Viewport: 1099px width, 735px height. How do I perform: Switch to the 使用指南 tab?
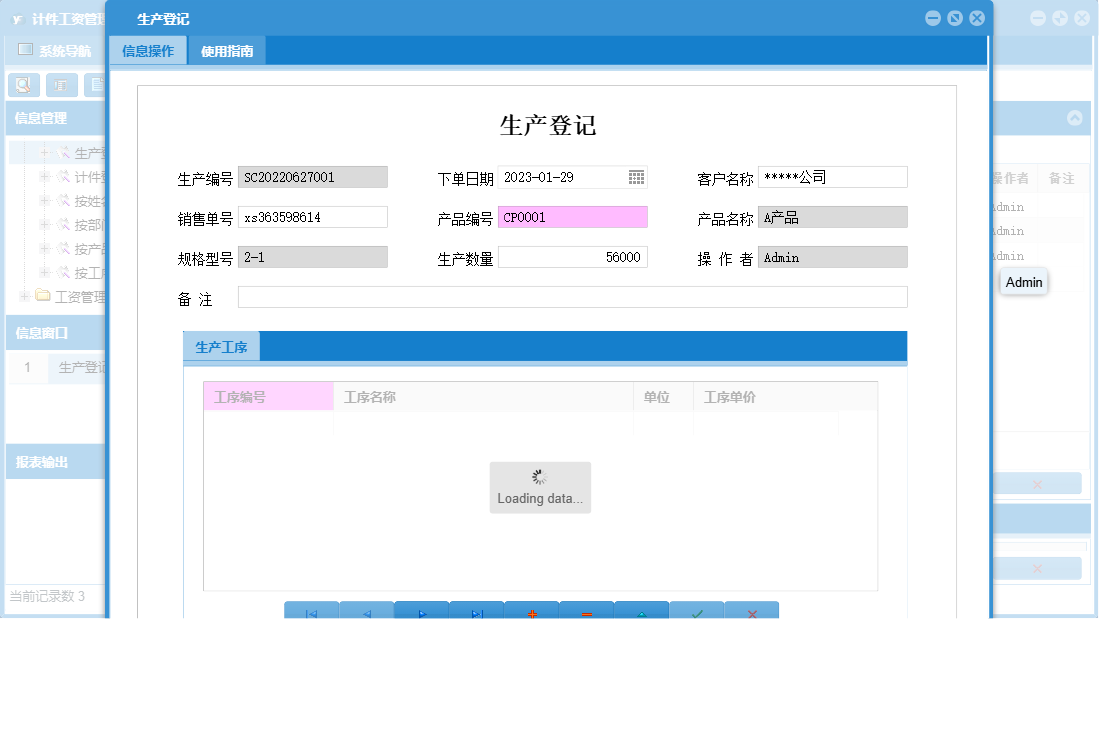(x=227, y=49)
